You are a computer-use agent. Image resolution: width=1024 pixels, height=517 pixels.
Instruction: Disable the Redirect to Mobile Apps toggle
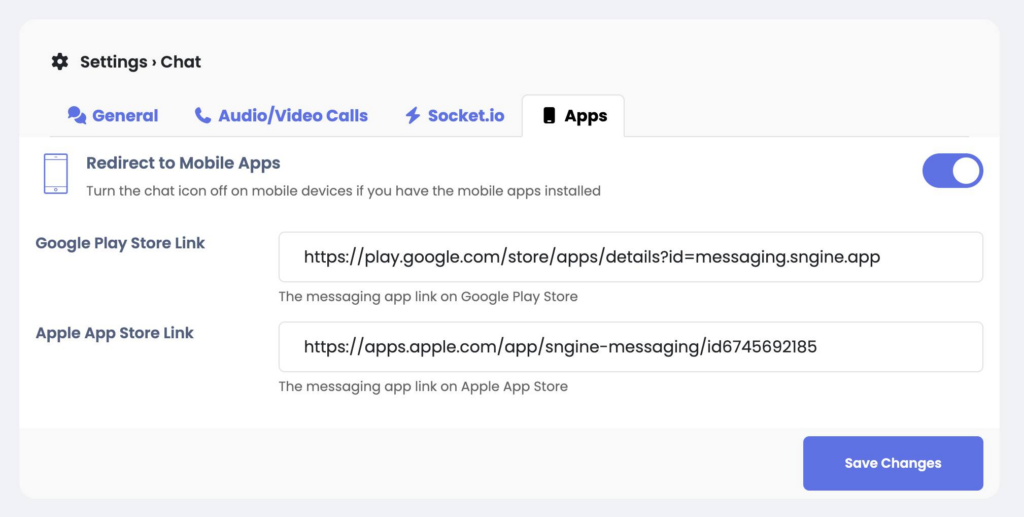(x=952, y=171)
